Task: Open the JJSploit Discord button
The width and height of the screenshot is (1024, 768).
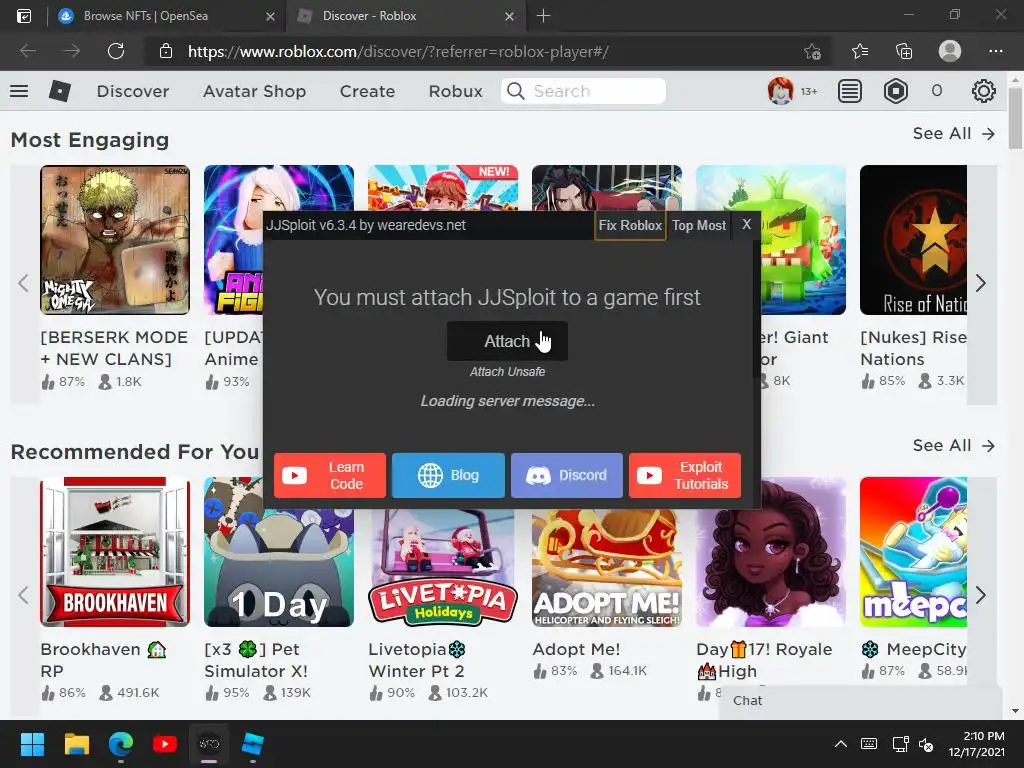Action: (x=566, y=475)
